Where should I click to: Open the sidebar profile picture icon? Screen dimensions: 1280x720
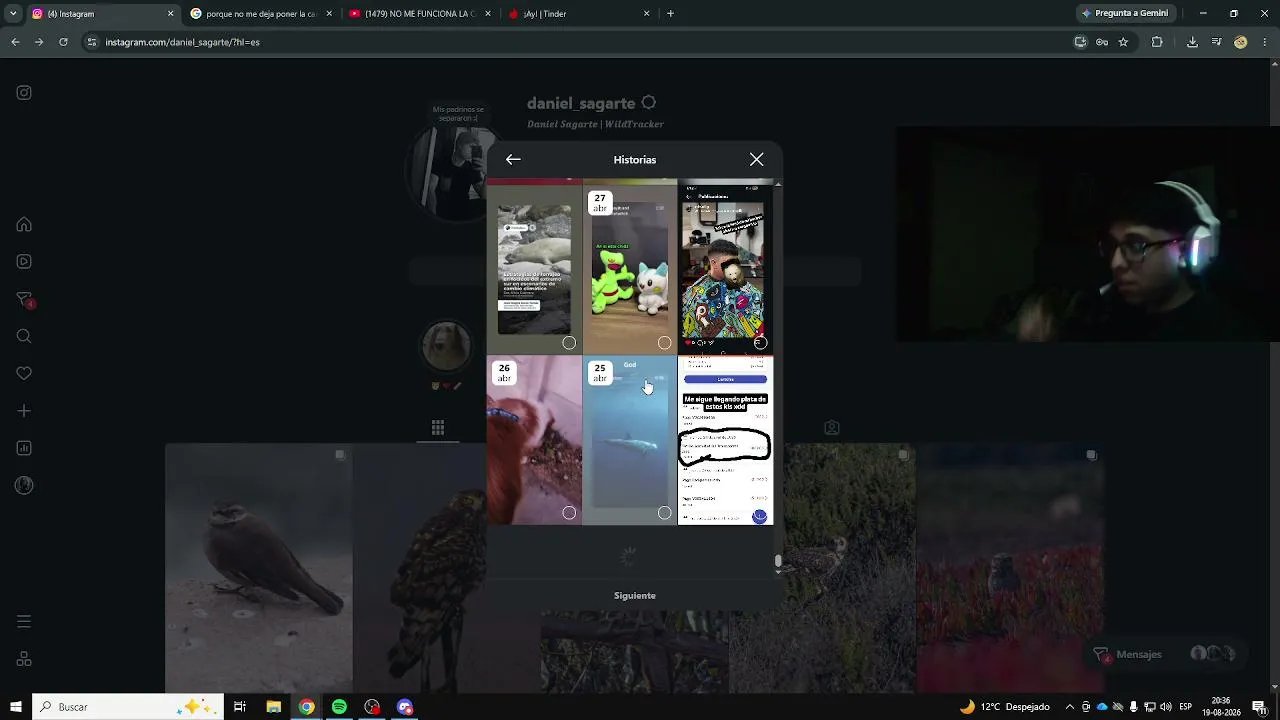[24, 486]
